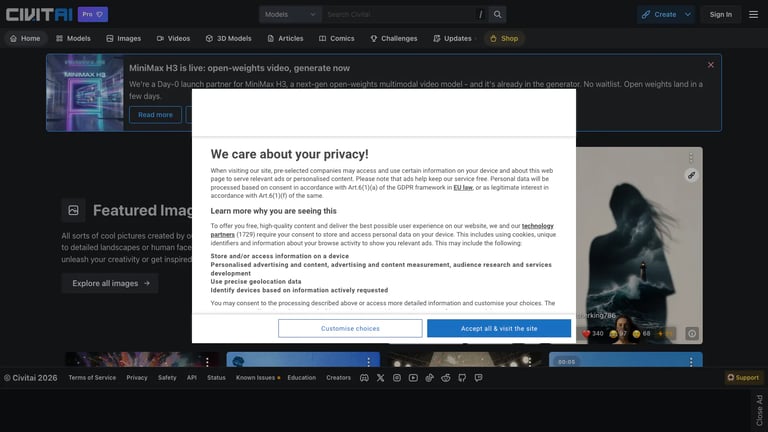Expand the Create dropdown chevron

click(x=688, y=14)
